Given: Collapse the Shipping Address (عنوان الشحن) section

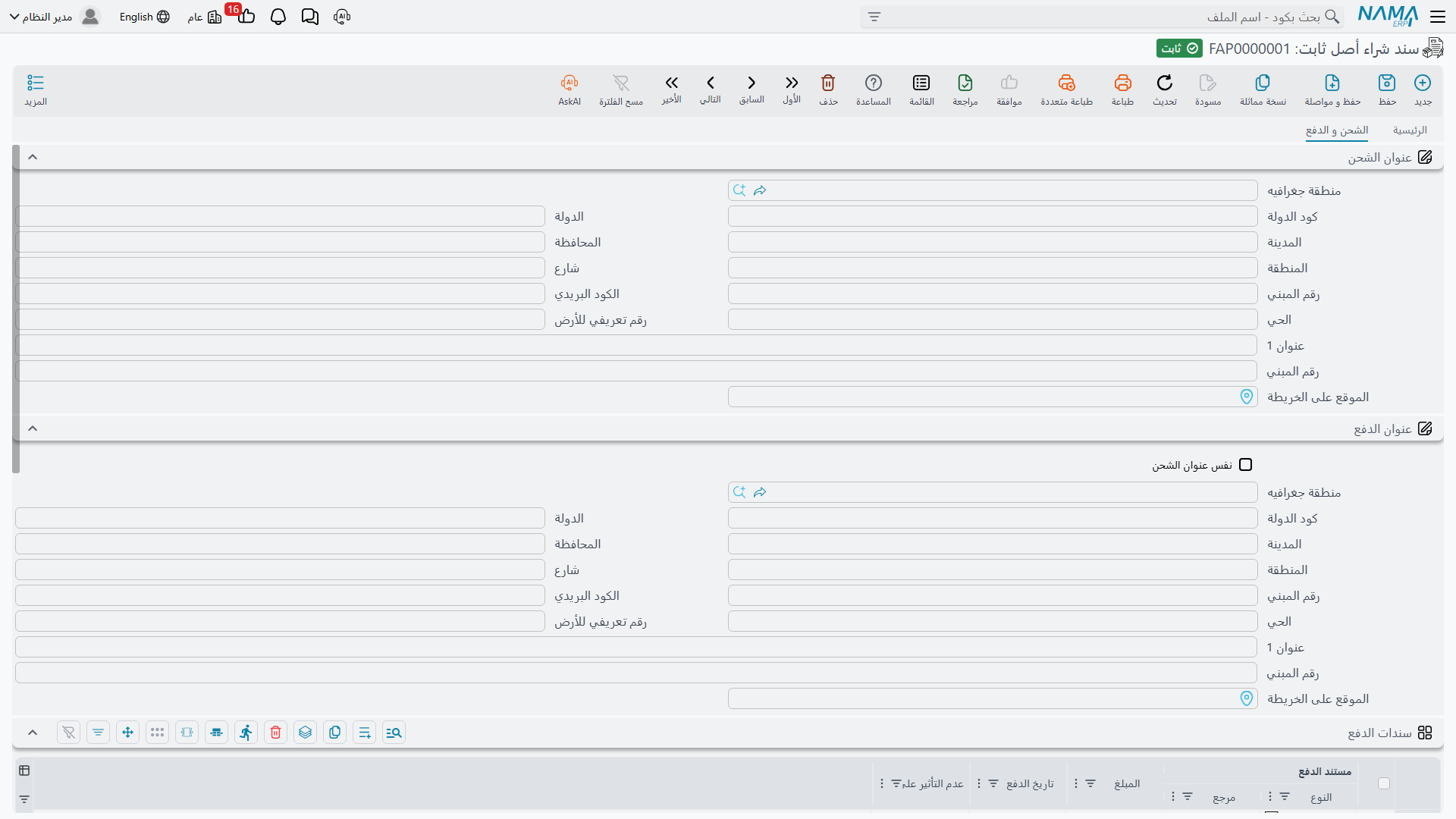Looking at the screenshot, I should tap(33, 157).
